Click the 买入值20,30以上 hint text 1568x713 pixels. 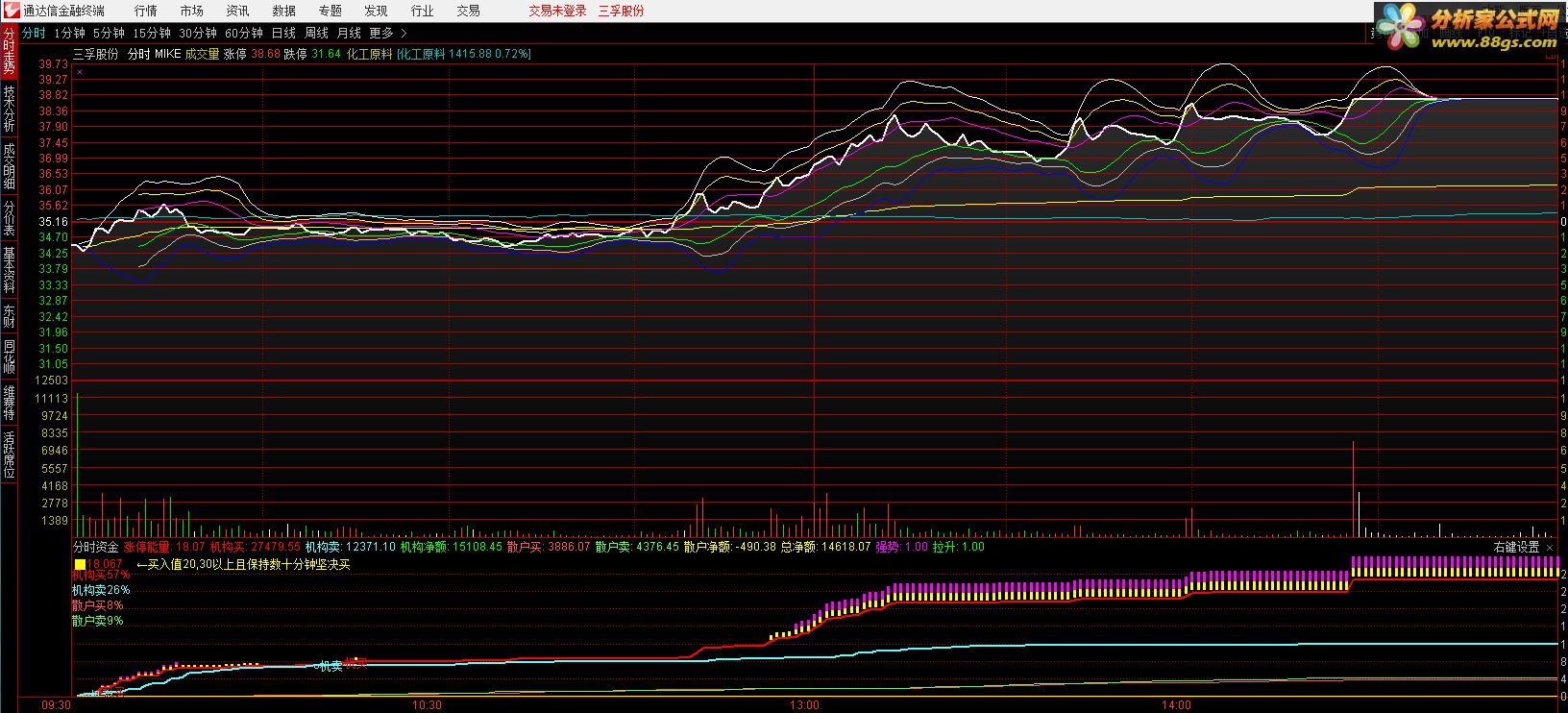coord(244,564)
